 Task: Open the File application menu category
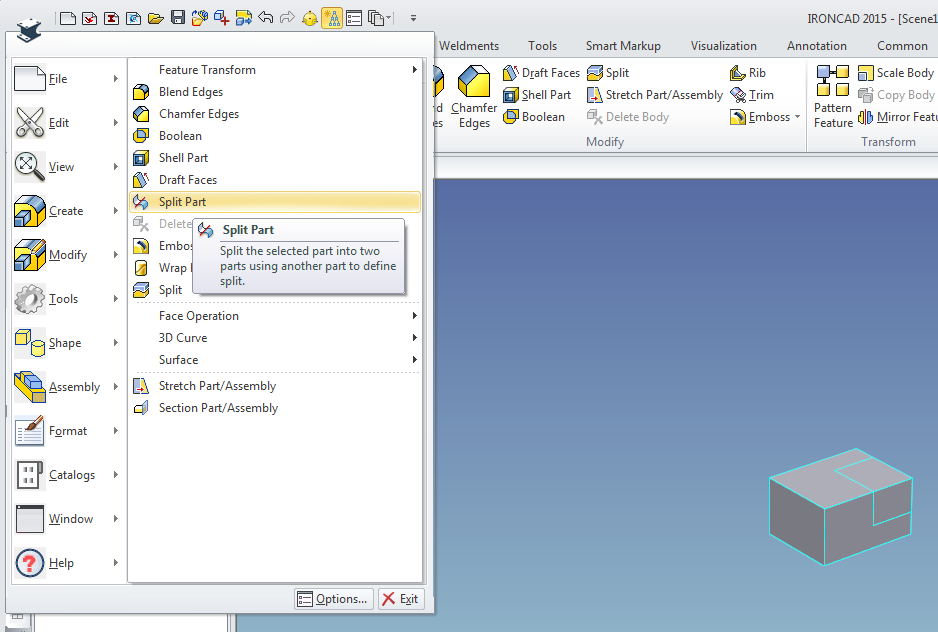click(67, 79)
